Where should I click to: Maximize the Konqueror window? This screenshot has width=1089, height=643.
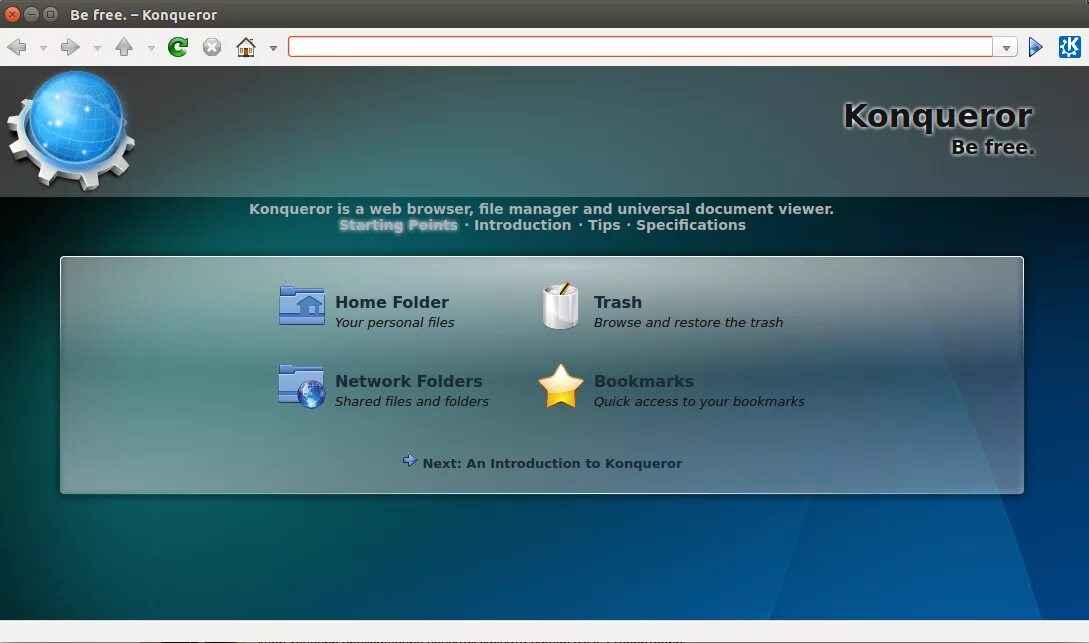pos(50,14)
